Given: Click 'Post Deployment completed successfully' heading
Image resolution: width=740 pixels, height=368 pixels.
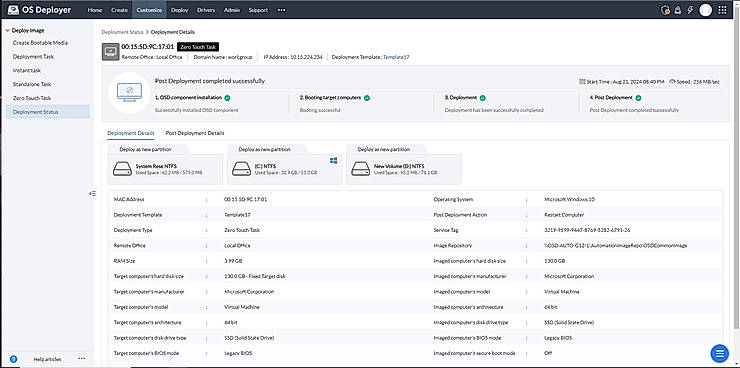Looking at the screenshot, I should (210, 81).
